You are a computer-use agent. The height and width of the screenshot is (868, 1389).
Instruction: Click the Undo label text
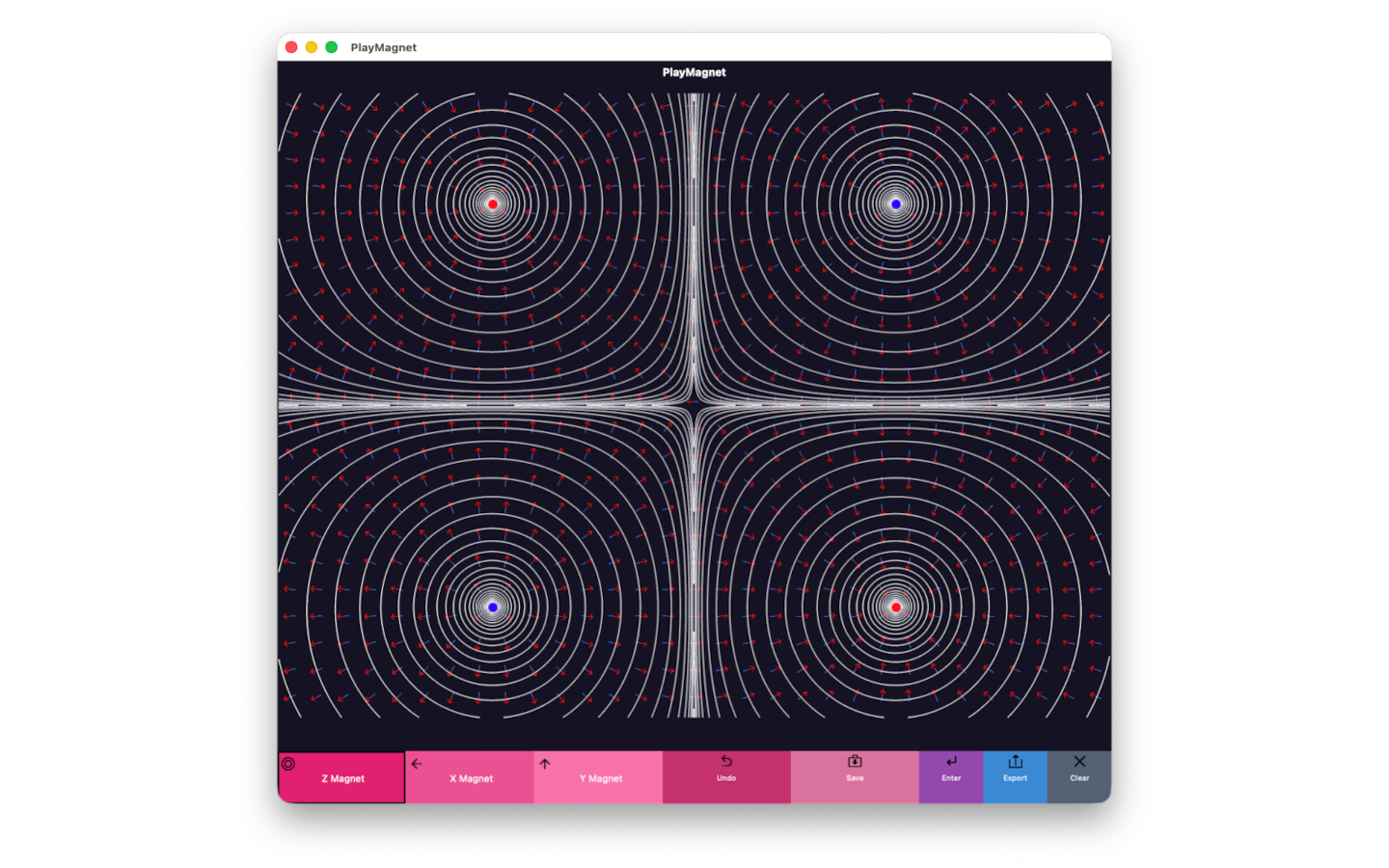tap(726, 777)
